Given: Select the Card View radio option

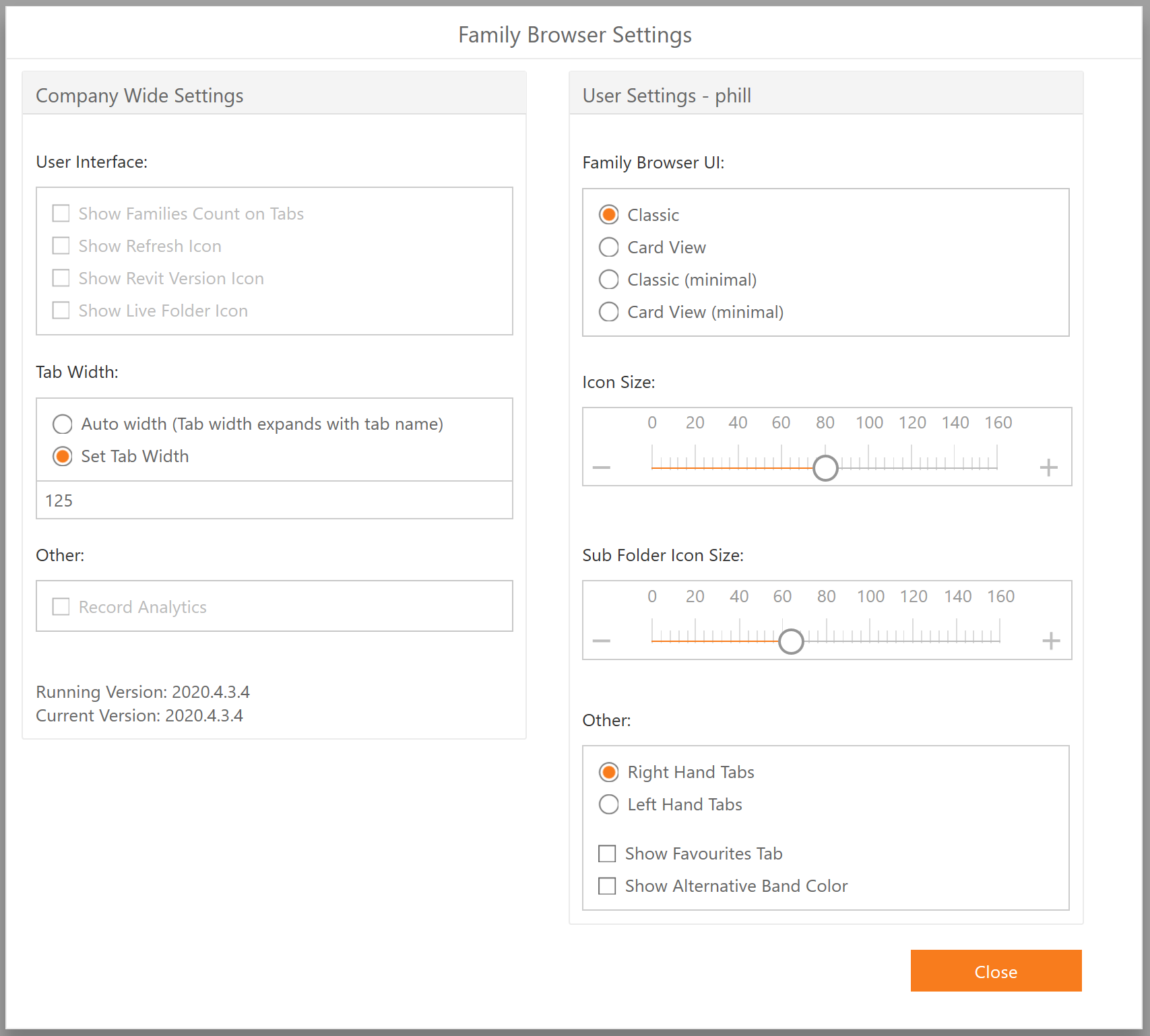Looking at the screenshot, I should (609, 247).
